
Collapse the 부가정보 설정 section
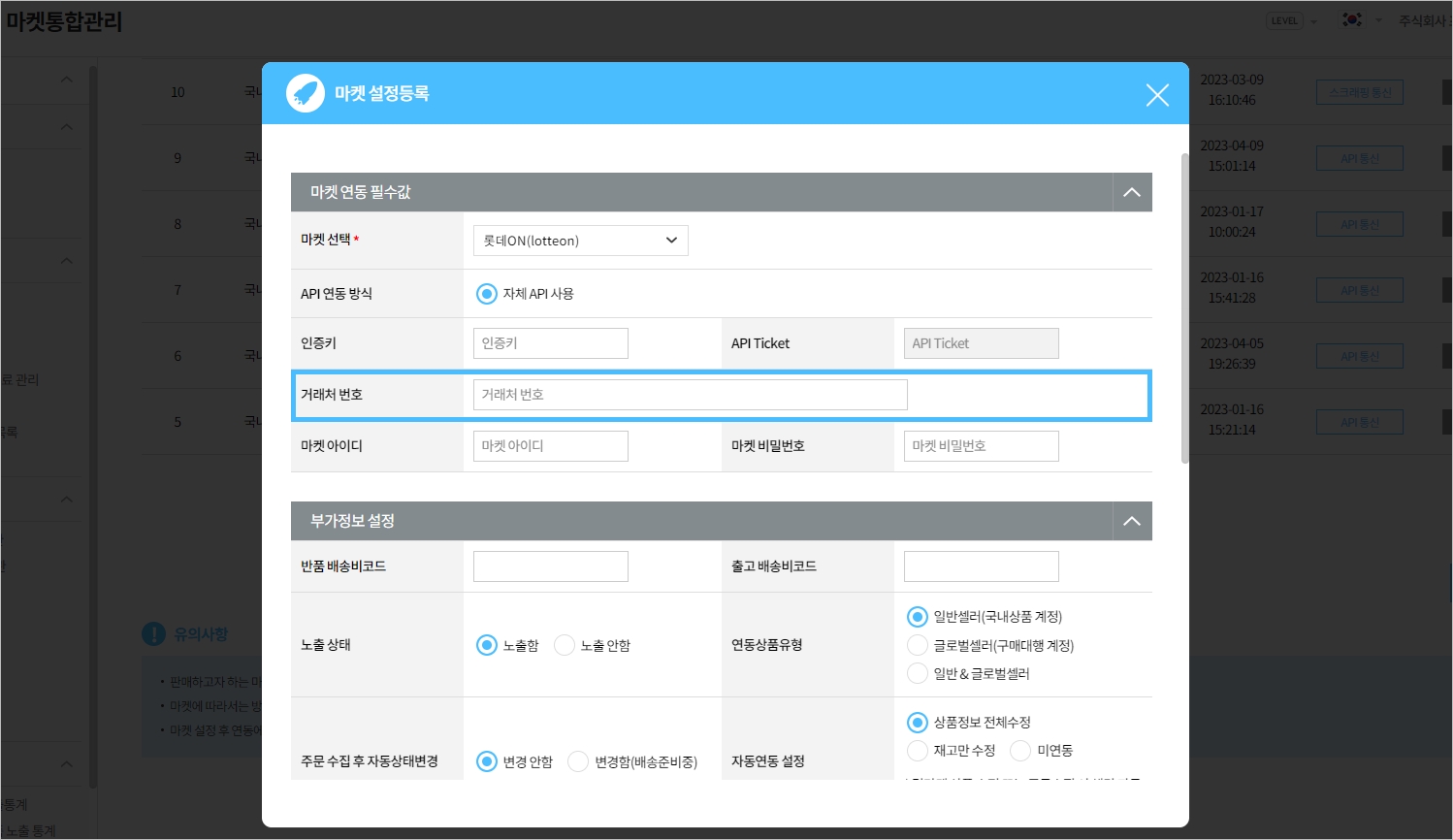pyautogui.click(x=1132, y=521)
